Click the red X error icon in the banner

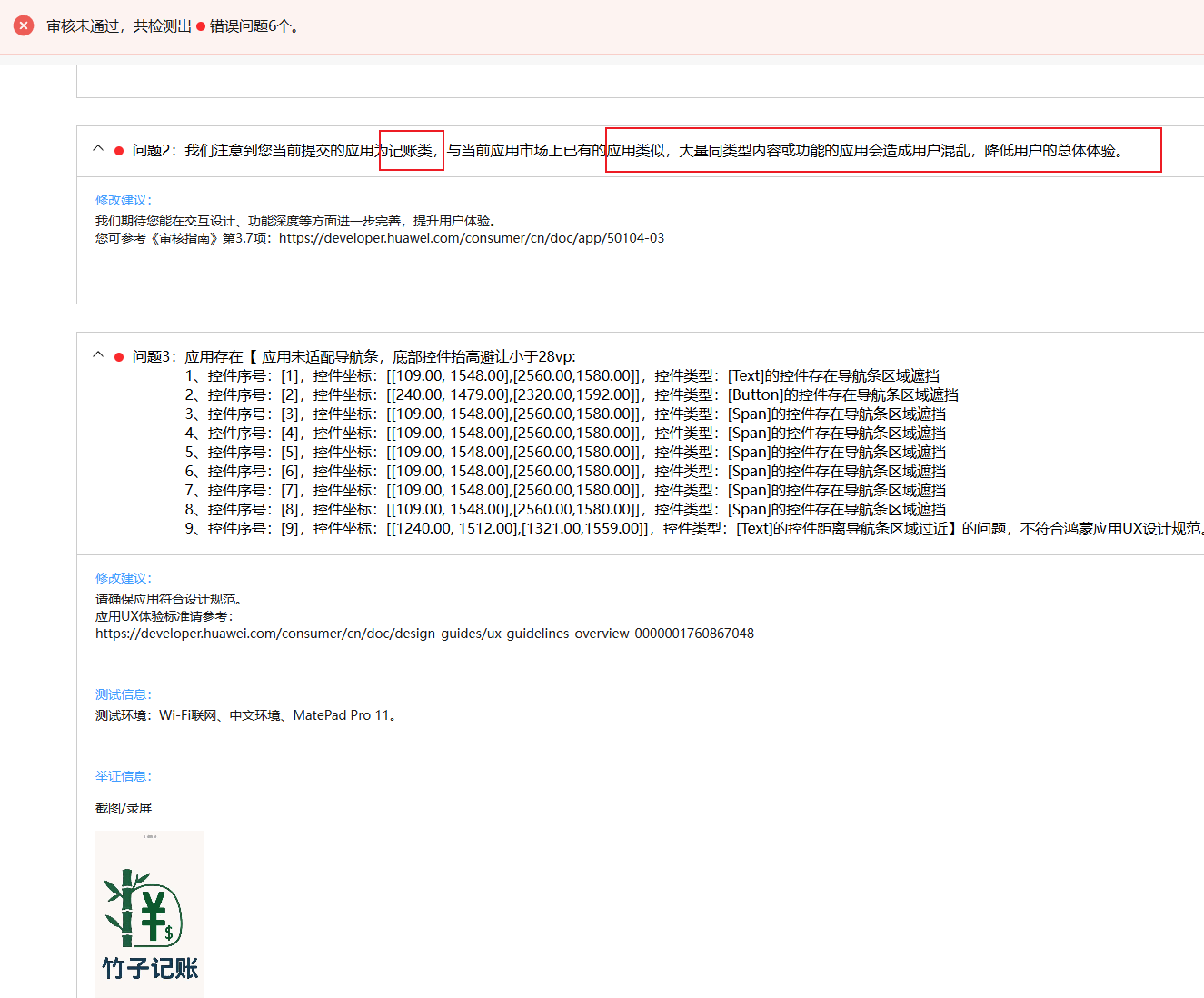click(x=24, y=25)
